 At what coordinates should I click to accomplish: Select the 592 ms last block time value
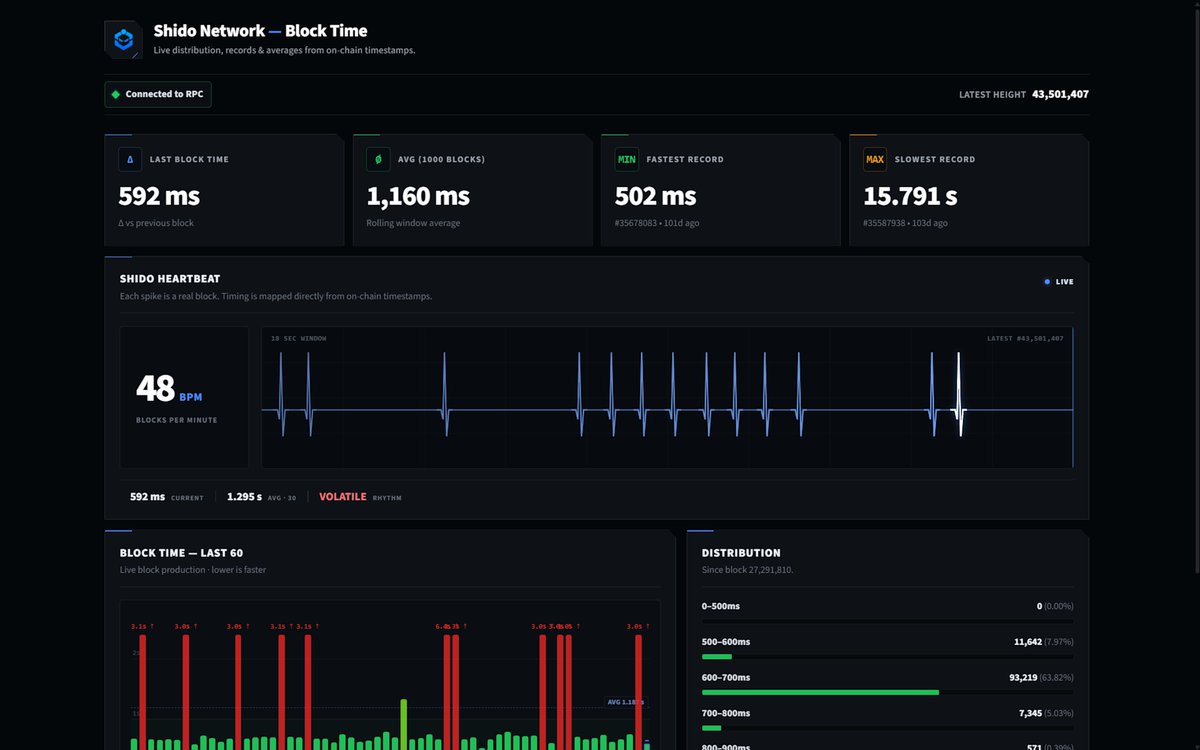click(x=159, y=196)
